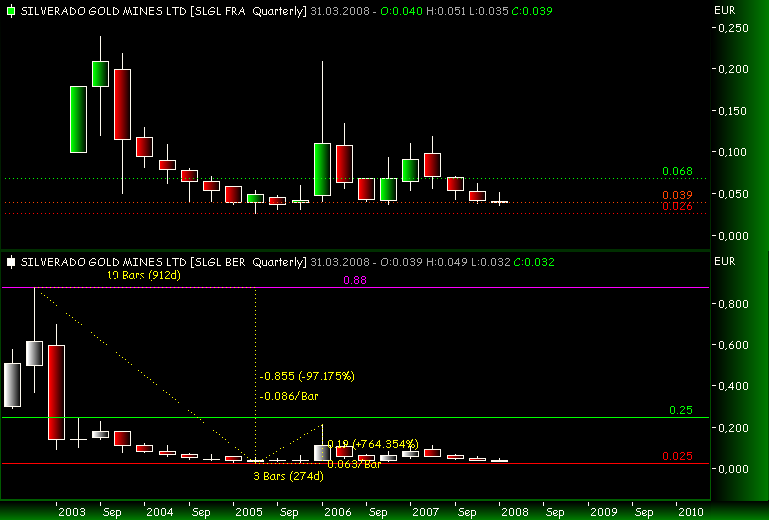Click the 0,150 price scale label
This screenshot has width=769, height=520.
pyautogui.click(x=733, y=111)
